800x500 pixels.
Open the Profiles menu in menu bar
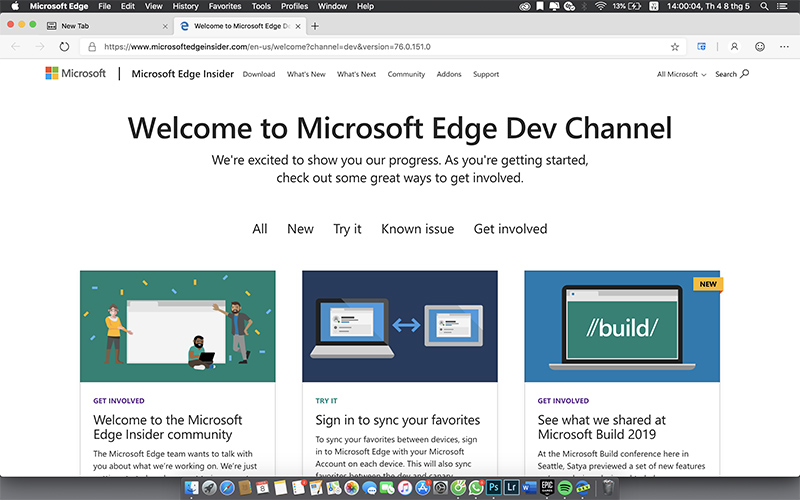coord(294,6)
